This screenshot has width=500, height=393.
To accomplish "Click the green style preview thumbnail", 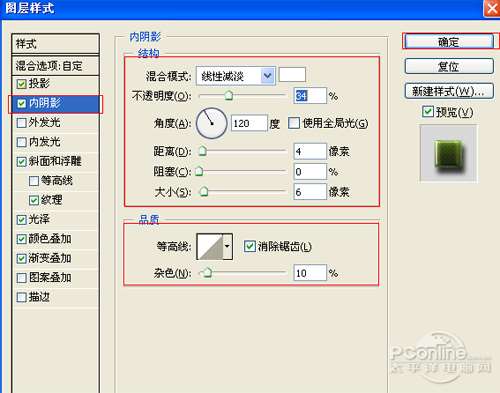I will (448, 154).
